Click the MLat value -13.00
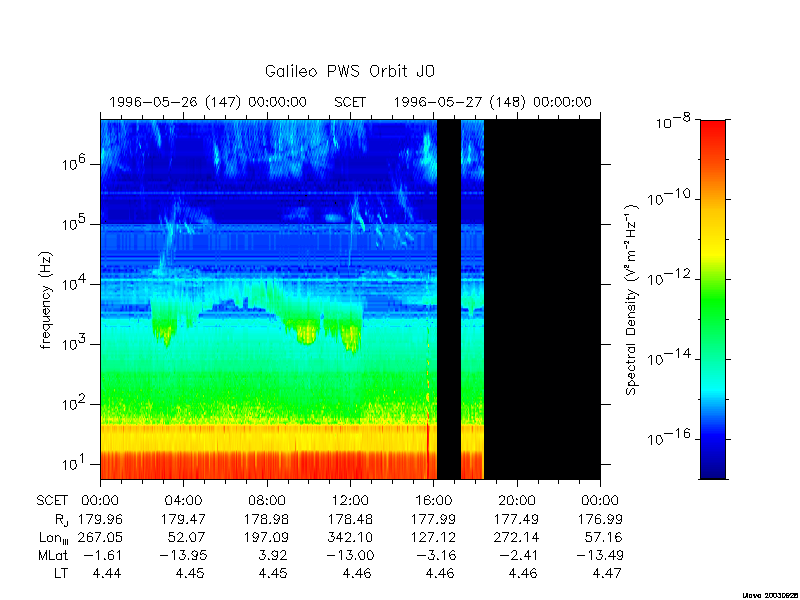Screen dimensions: 800x600 point(350,555)
